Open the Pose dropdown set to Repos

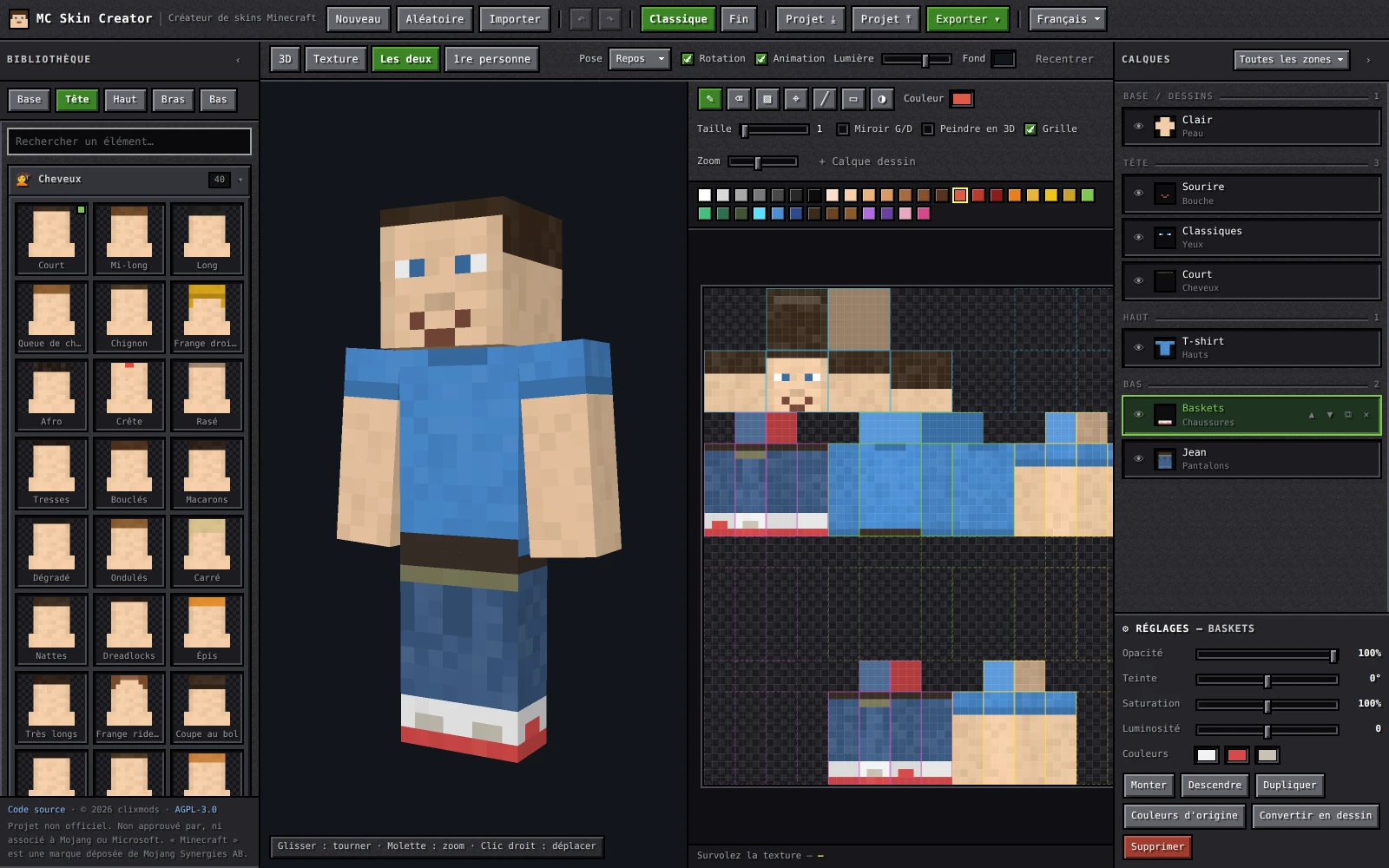tap(639, 59)
